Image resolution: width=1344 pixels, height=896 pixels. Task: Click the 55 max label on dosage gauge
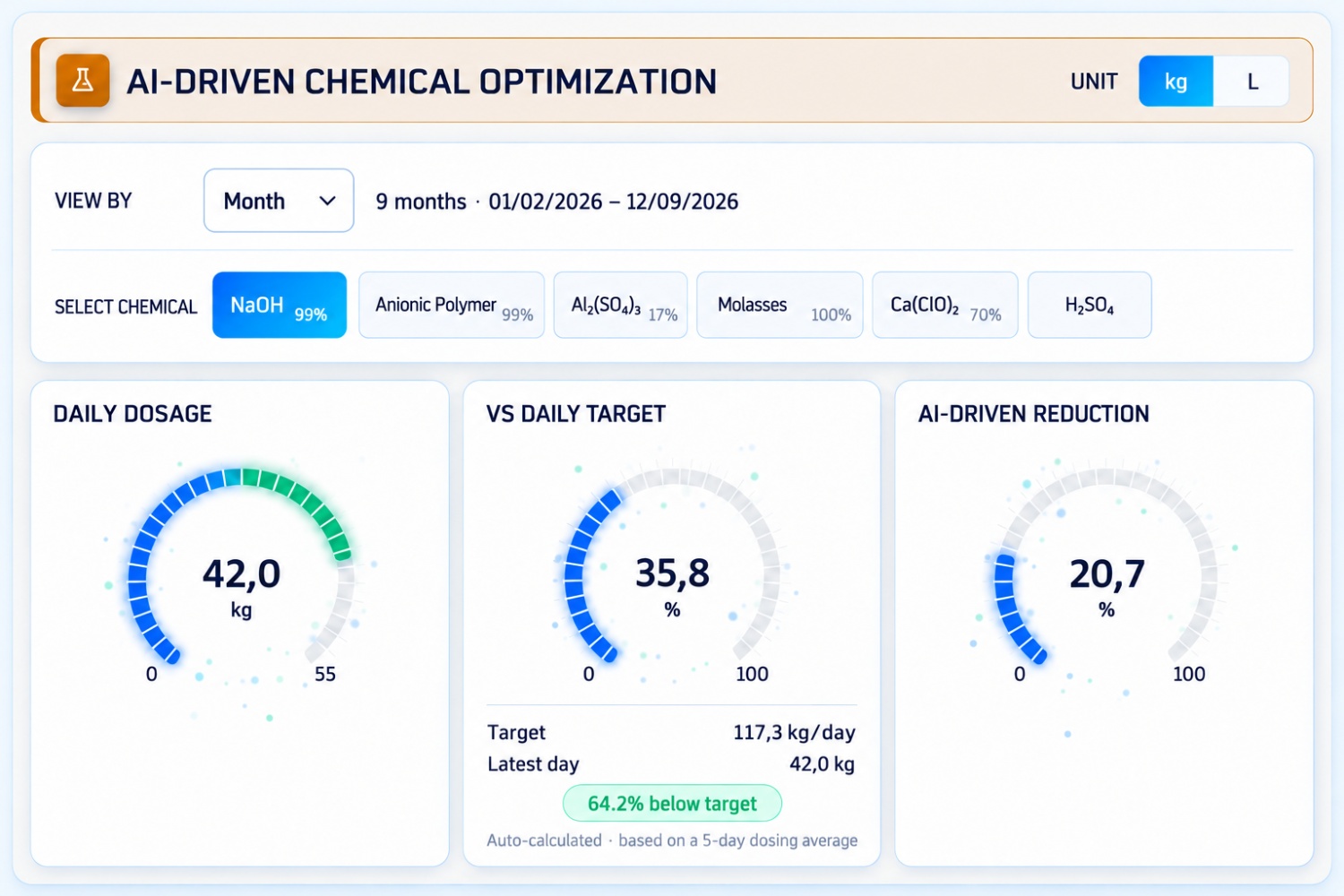pos(325,674)
